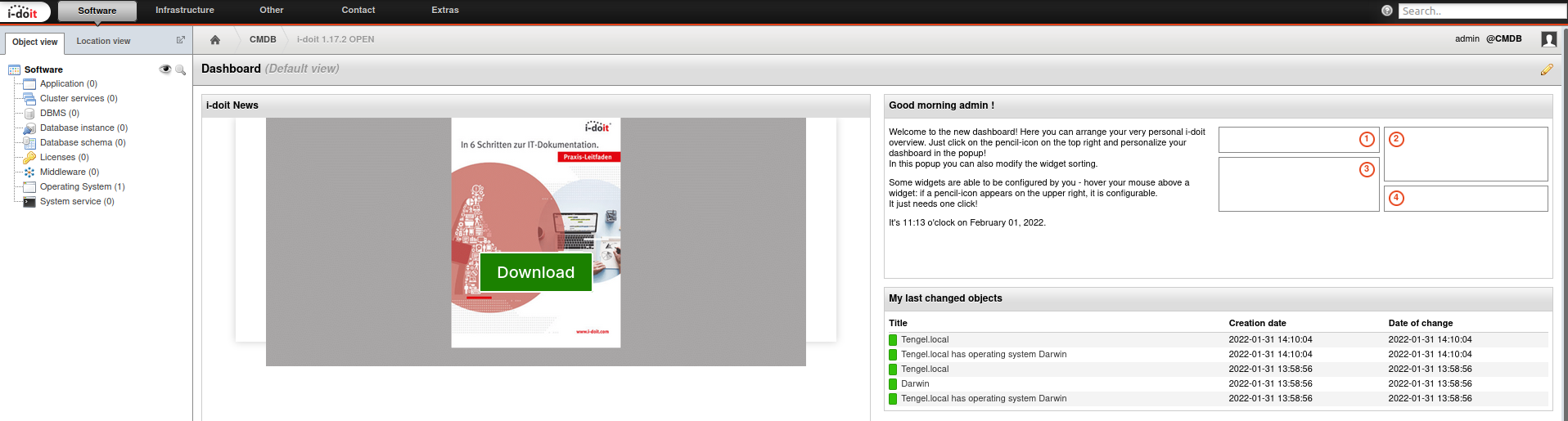Open the user profile avatar icon
Viewport: 1568px width, 421px height.
tap(1548, 39)
